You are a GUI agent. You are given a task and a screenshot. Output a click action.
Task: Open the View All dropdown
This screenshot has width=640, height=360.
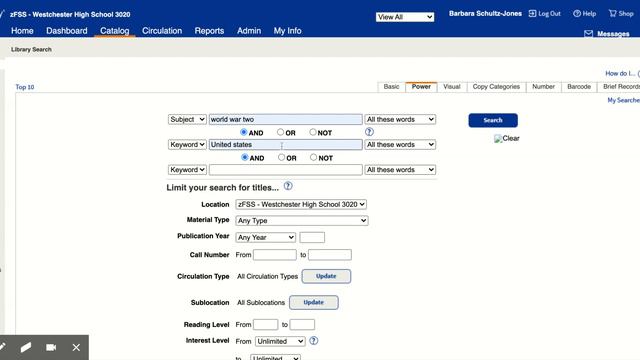point(405,17)
